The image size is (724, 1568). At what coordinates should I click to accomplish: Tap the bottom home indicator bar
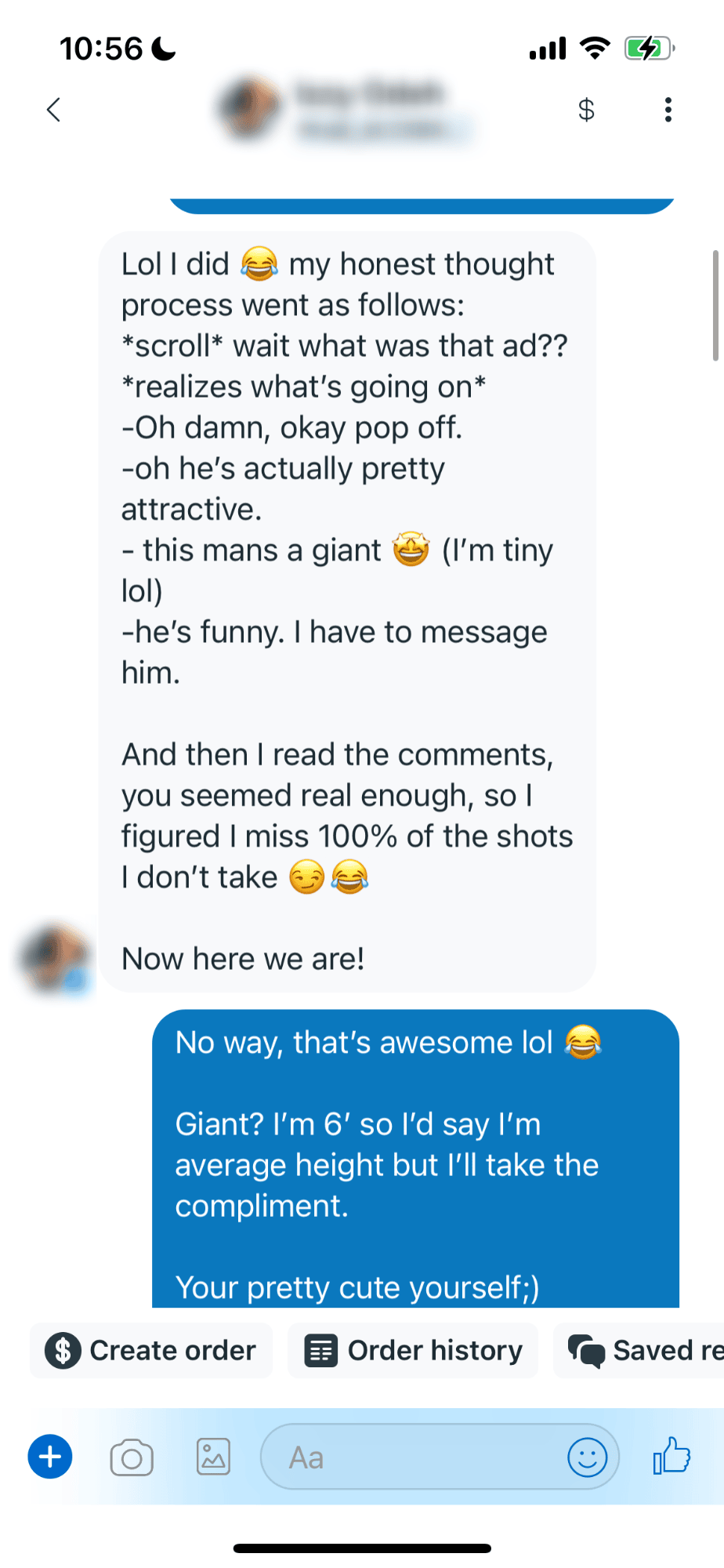(x=362, y=1548)
